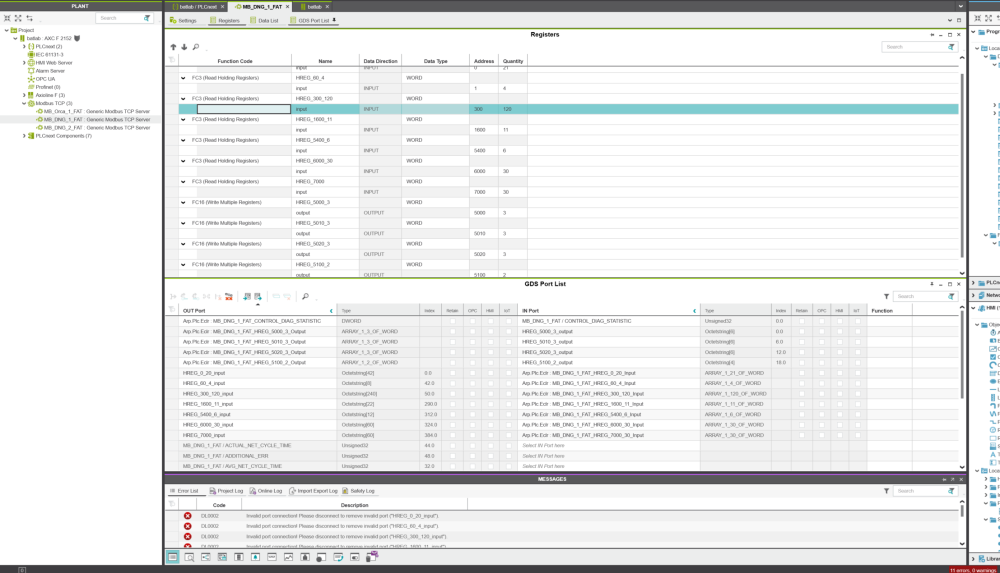Click the move up arrow in Registers toolbar
Viewport: 1000px width, 573px height.
pos(173,47)
